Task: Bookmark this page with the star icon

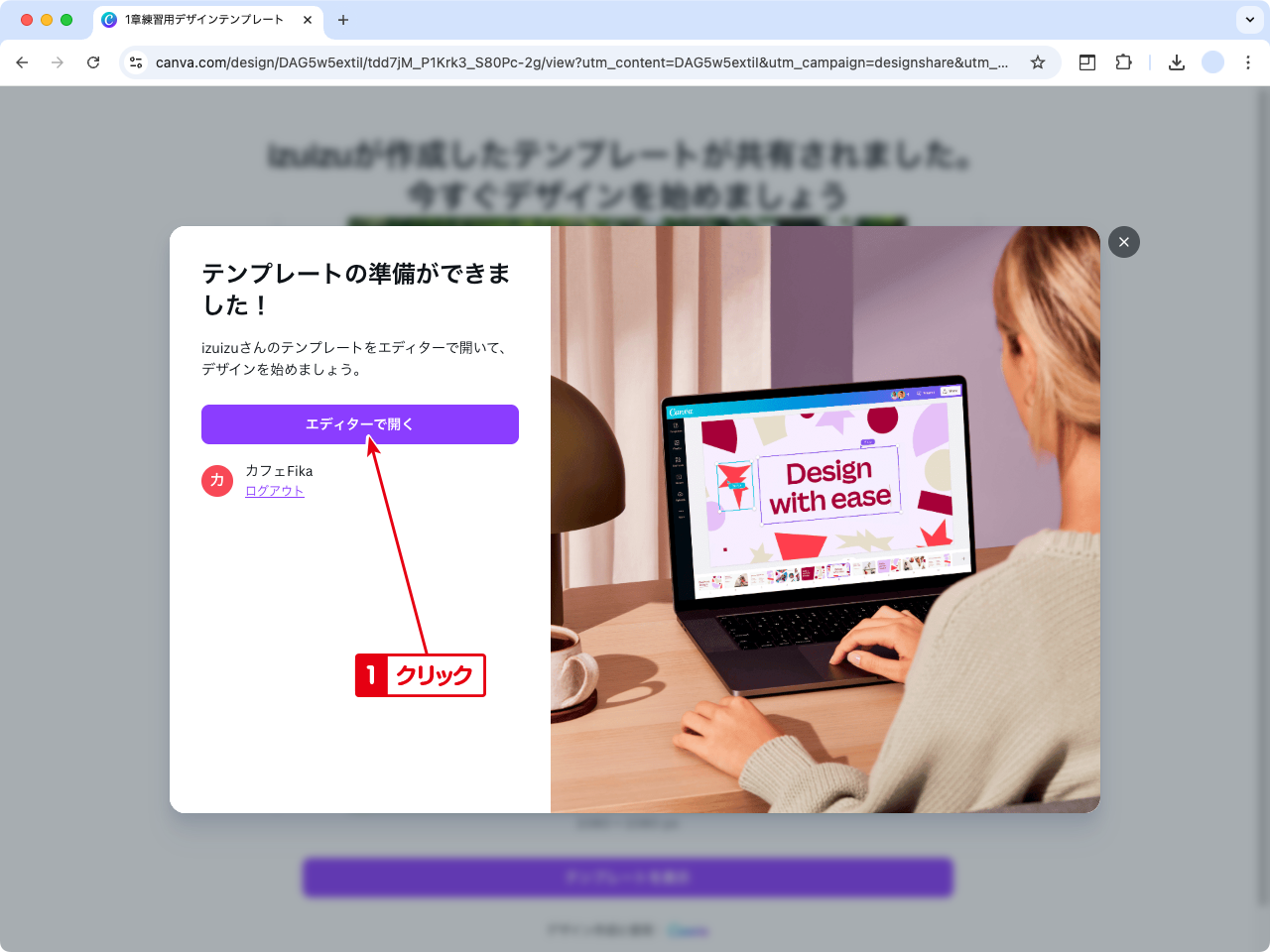Action: (1038, 62)
